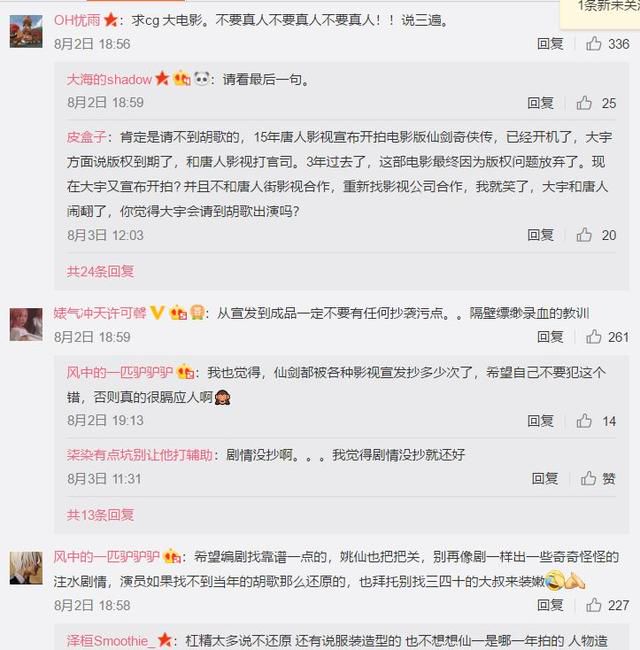Click the new unread notification banner

601,12
